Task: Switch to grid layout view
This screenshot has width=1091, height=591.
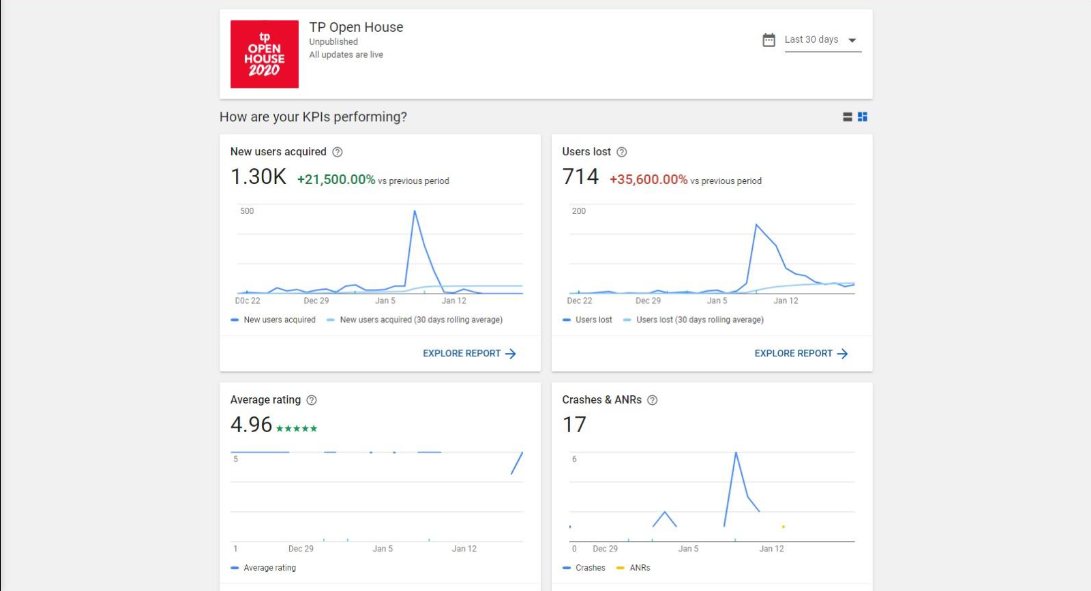Action: click(x=862, y=117)
